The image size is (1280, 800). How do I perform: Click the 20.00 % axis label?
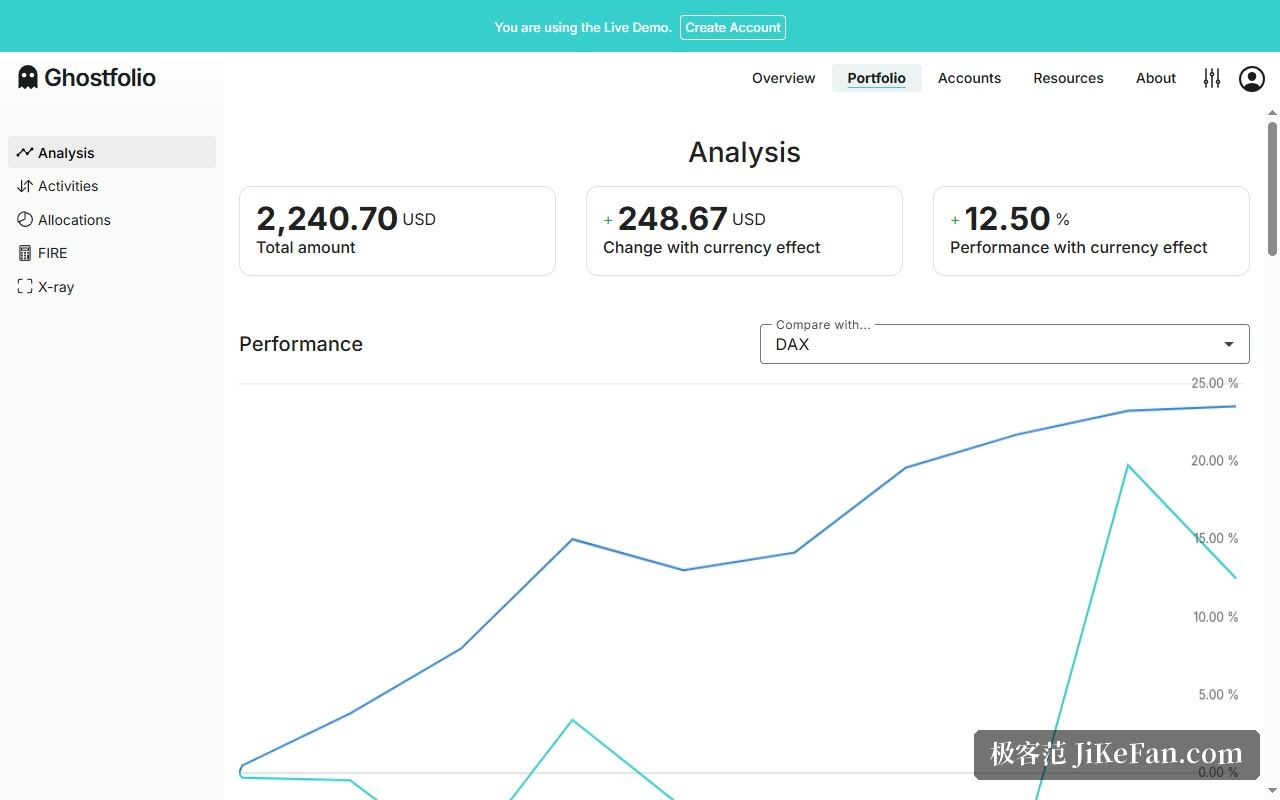pos(1214,461)
